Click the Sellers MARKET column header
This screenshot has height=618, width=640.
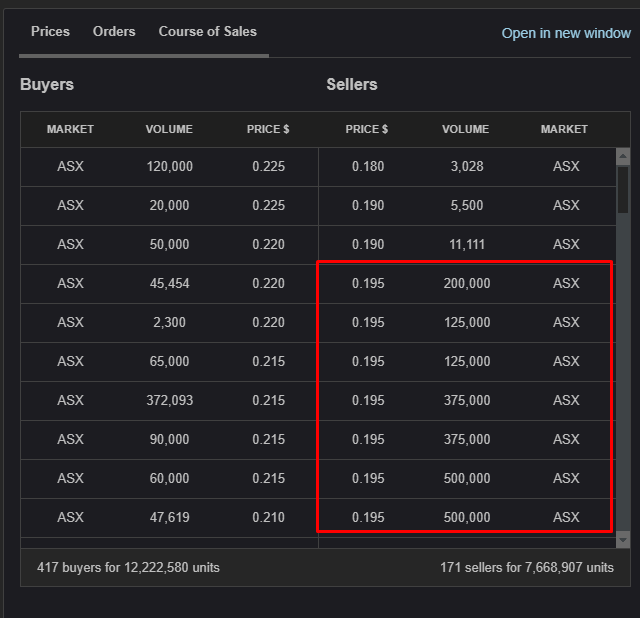tap(565, 129)
